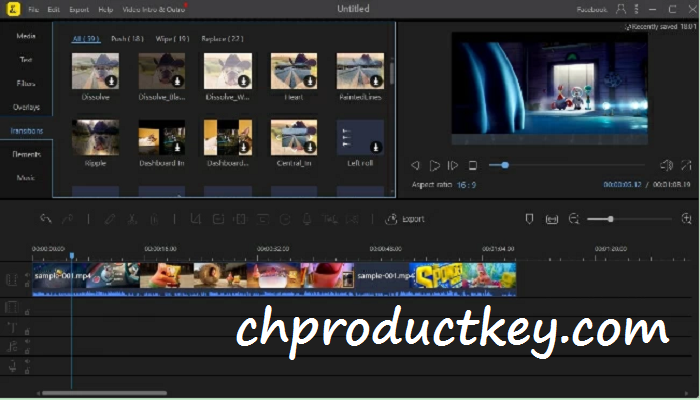
Task: Switch to the Music tab in sidebar
Action: (x=26, y=178)
